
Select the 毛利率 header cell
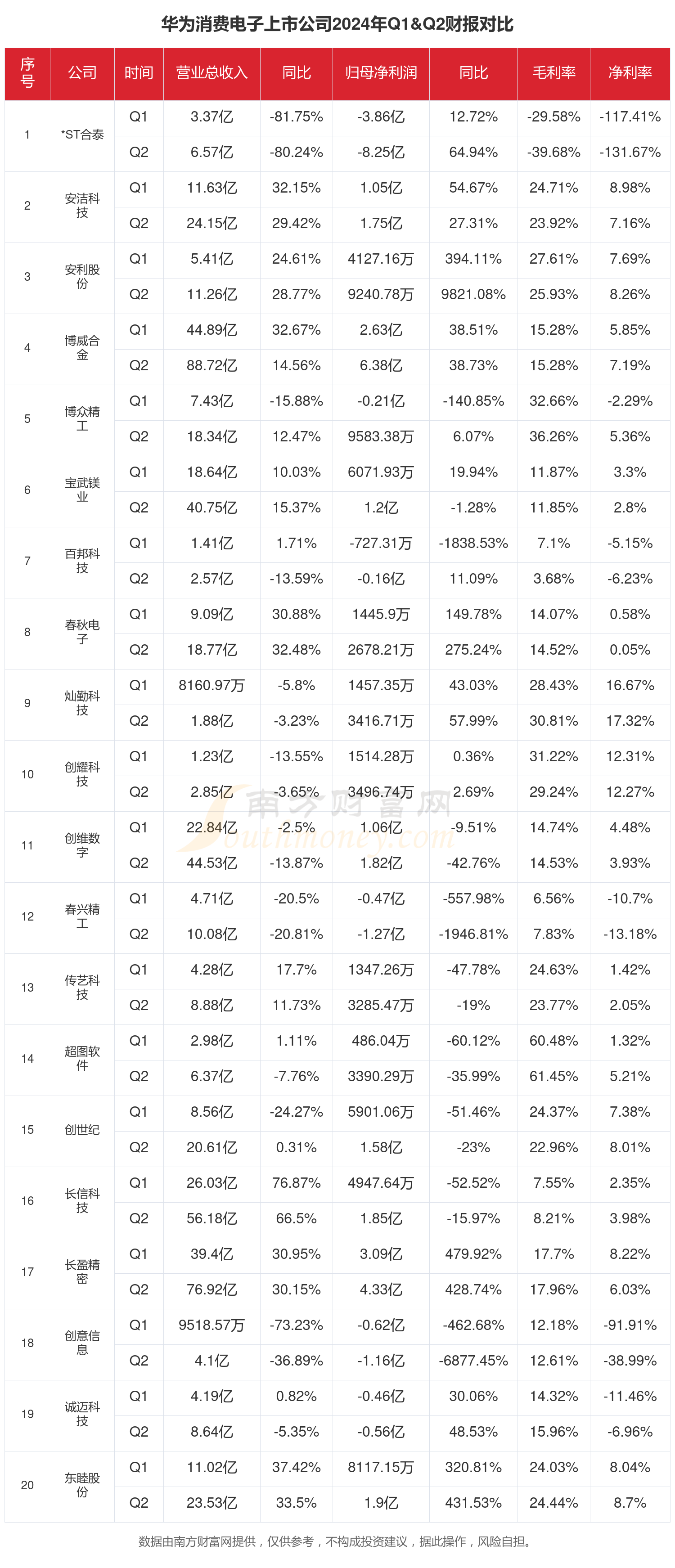[x=554, y=73]
